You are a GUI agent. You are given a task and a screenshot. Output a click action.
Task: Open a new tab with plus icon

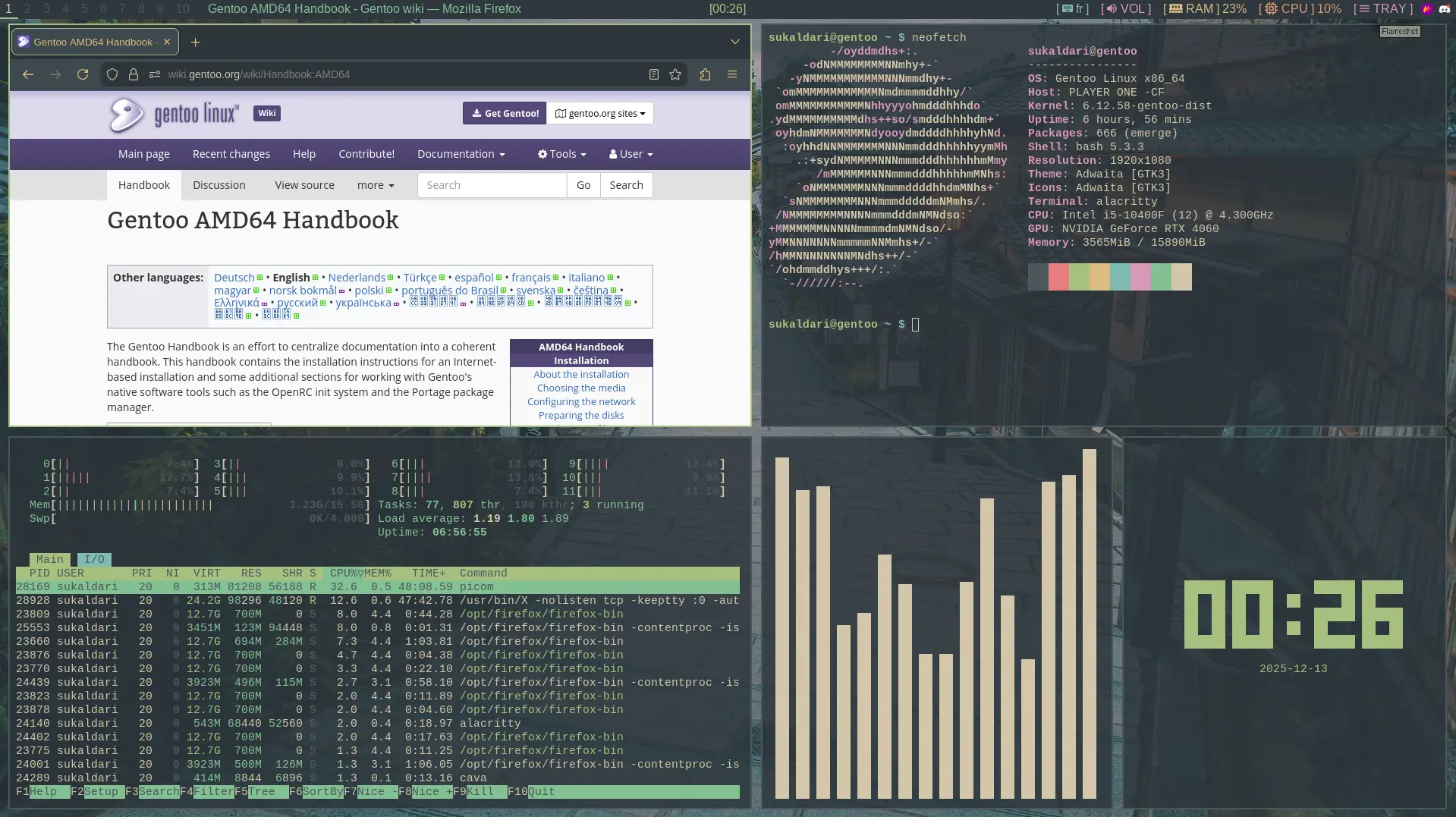(196, 42)
